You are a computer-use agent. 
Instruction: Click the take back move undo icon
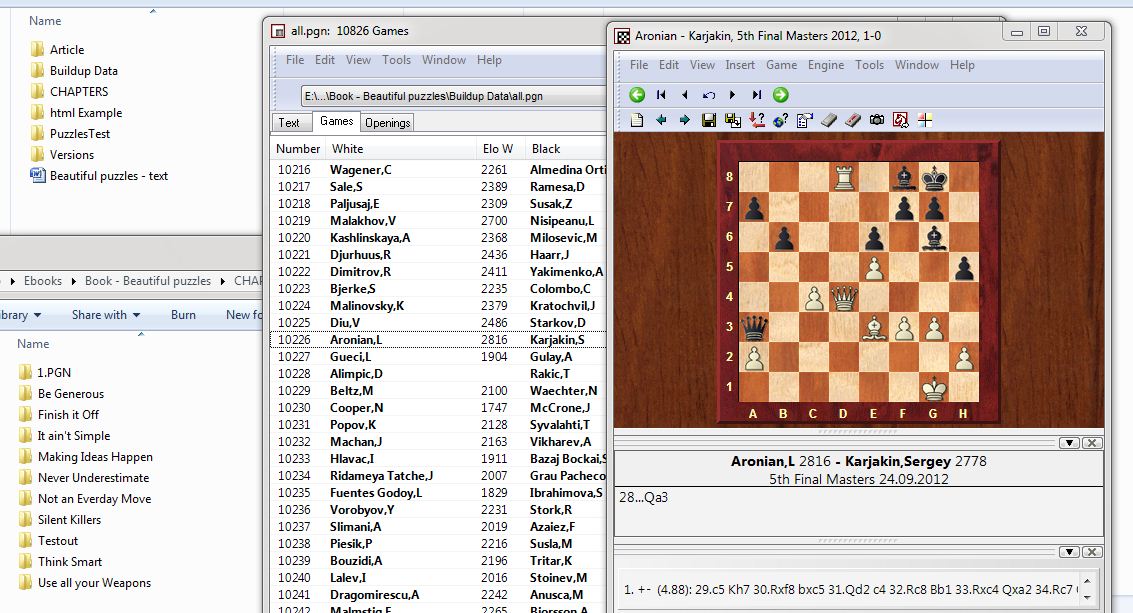[x=709, y=95]
